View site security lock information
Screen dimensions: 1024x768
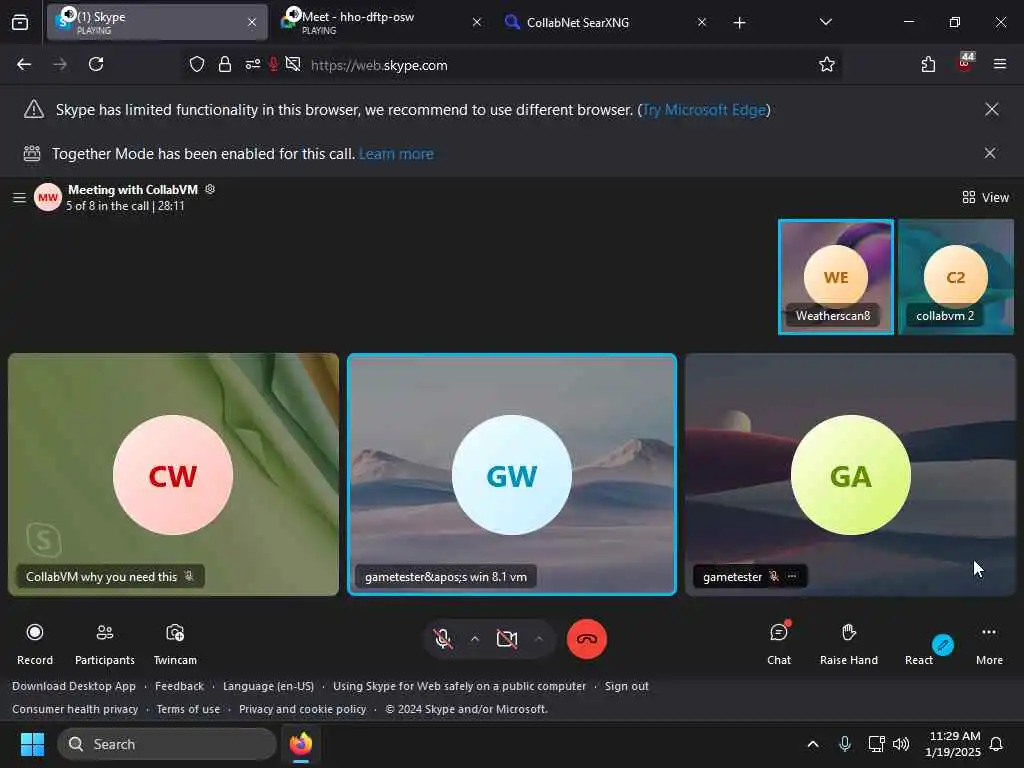tap(225, 64)
